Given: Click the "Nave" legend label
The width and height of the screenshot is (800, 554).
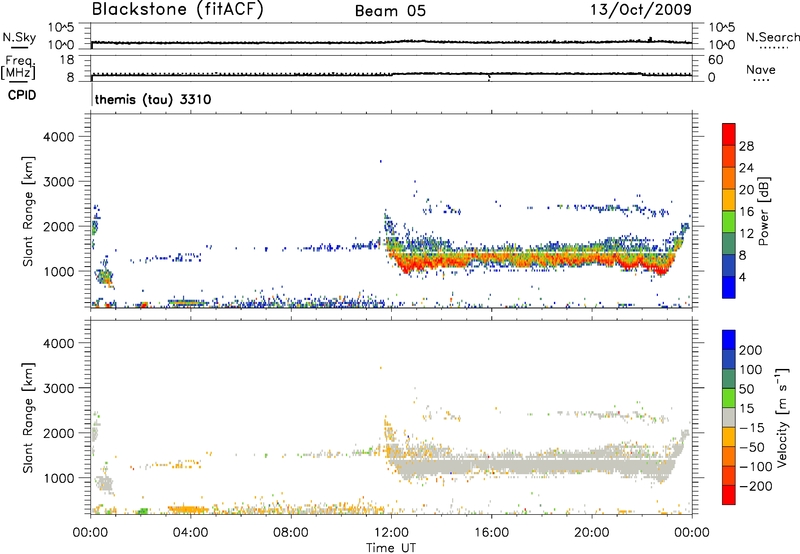Looking at the screenshot, I should pos(761,69).
